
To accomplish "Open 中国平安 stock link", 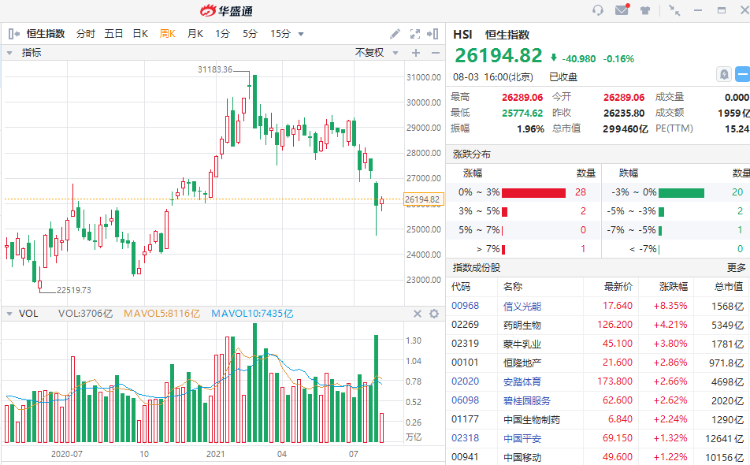I will pyautogui.click(x=522, y=438).
